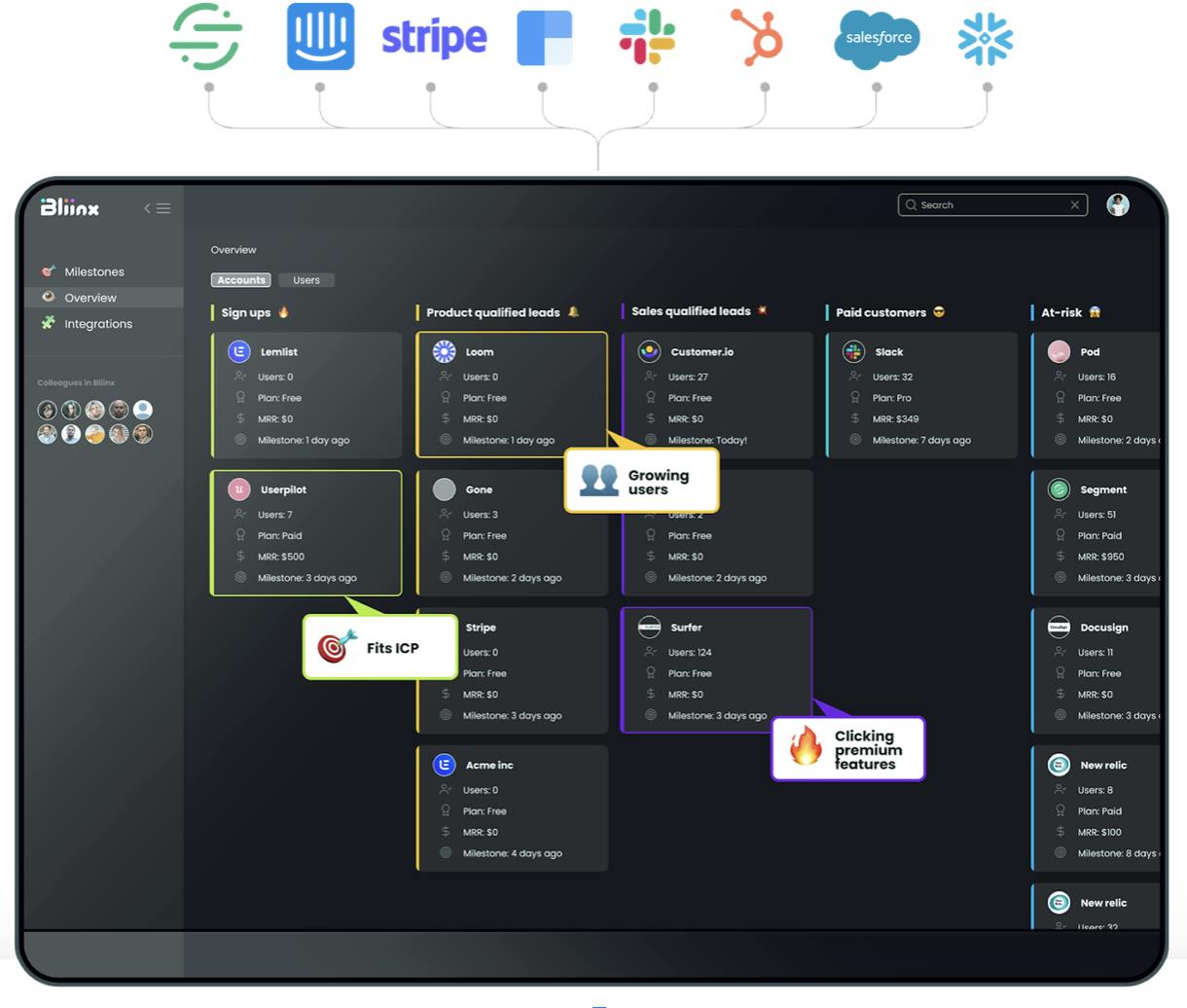Click the search magnifier icon
This screenshot has height=1008, width=1187.
[x=911, y=205]
